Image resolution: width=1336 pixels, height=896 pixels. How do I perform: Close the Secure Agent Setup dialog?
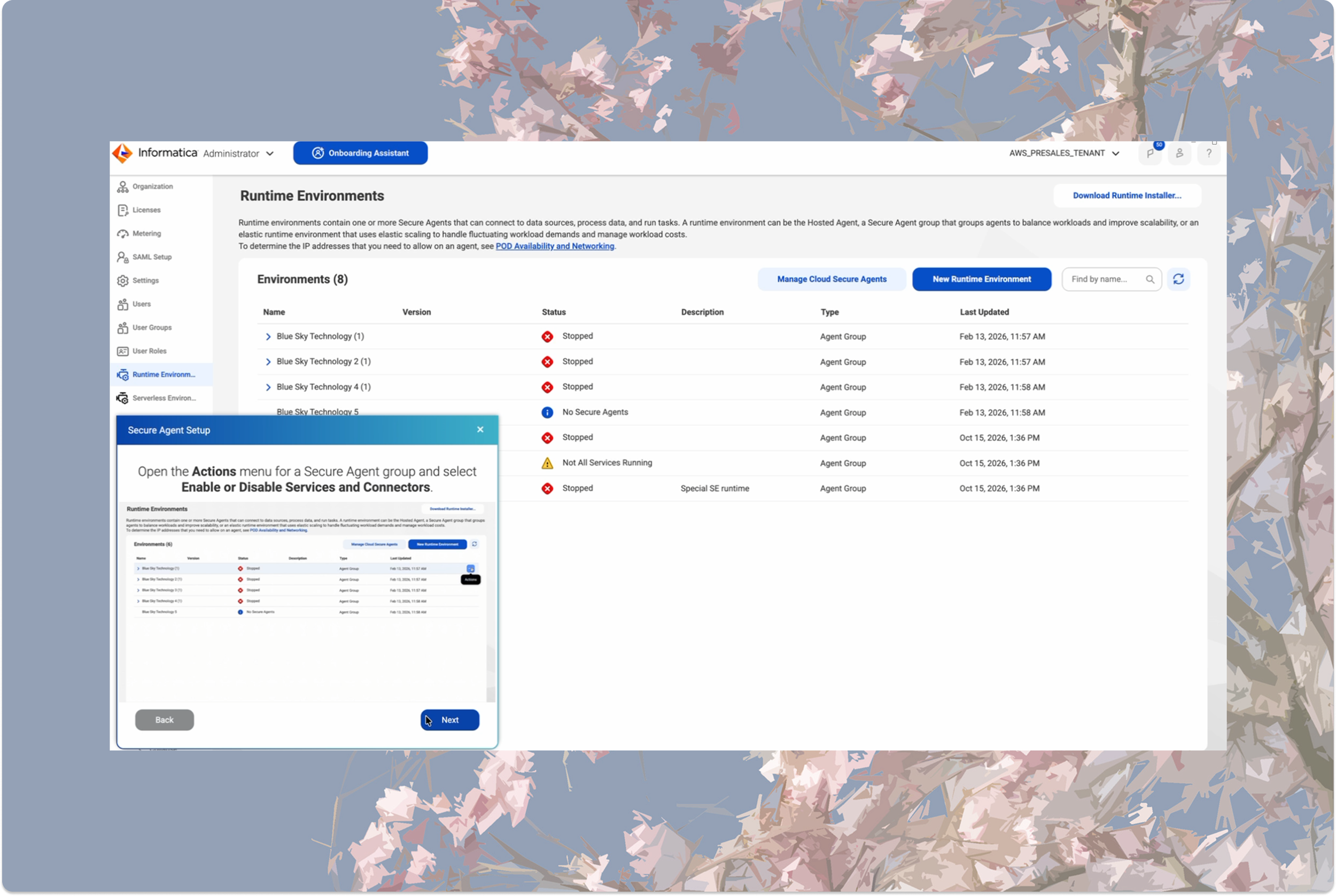[480, 430]
